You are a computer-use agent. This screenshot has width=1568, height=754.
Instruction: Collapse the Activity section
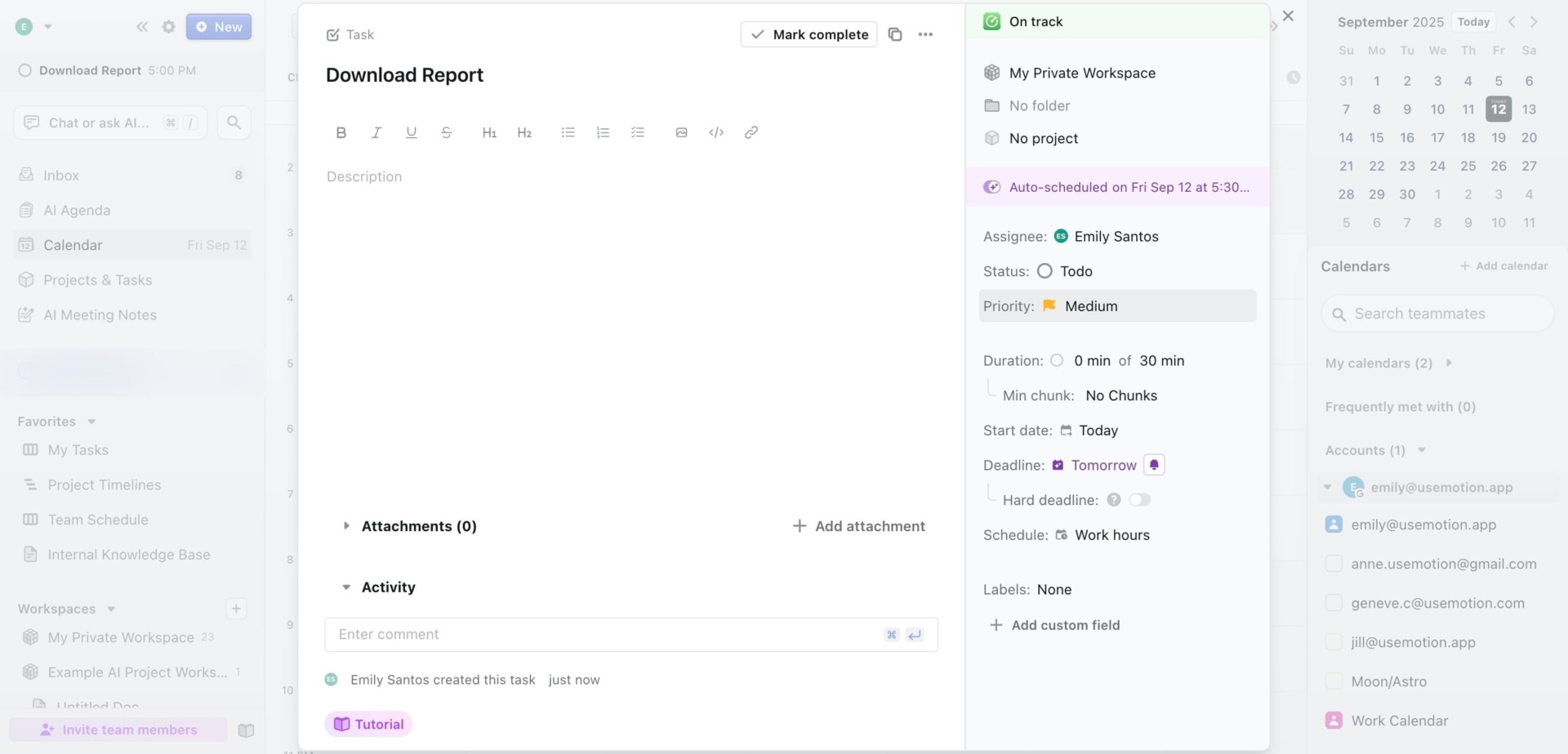(346, 587)
